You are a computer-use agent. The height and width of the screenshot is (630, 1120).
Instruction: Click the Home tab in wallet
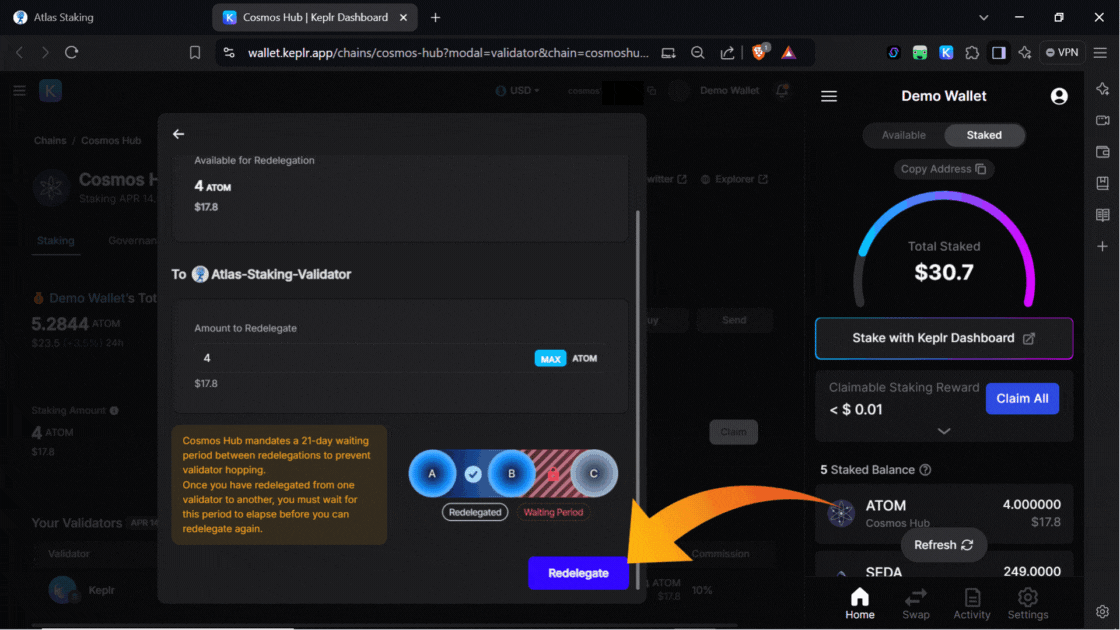coord(859,603)
